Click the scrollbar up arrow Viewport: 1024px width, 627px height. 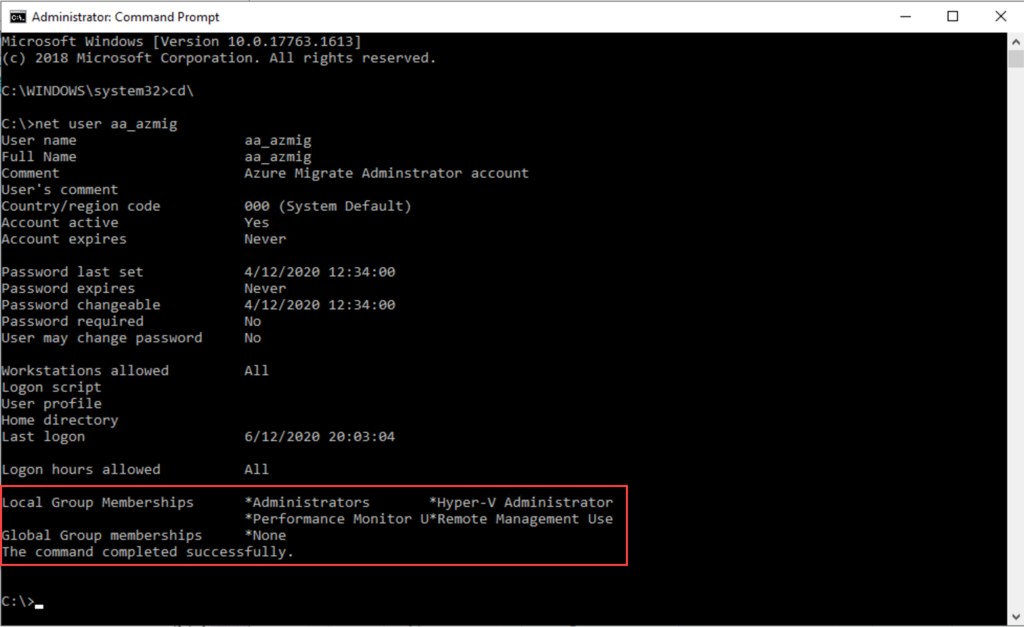1015,41
